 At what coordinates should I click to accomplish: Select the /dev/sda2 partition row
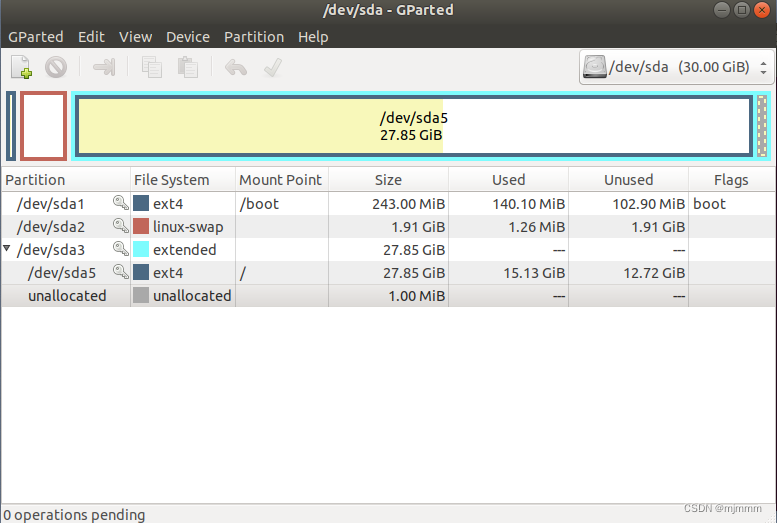pos(388,227)
